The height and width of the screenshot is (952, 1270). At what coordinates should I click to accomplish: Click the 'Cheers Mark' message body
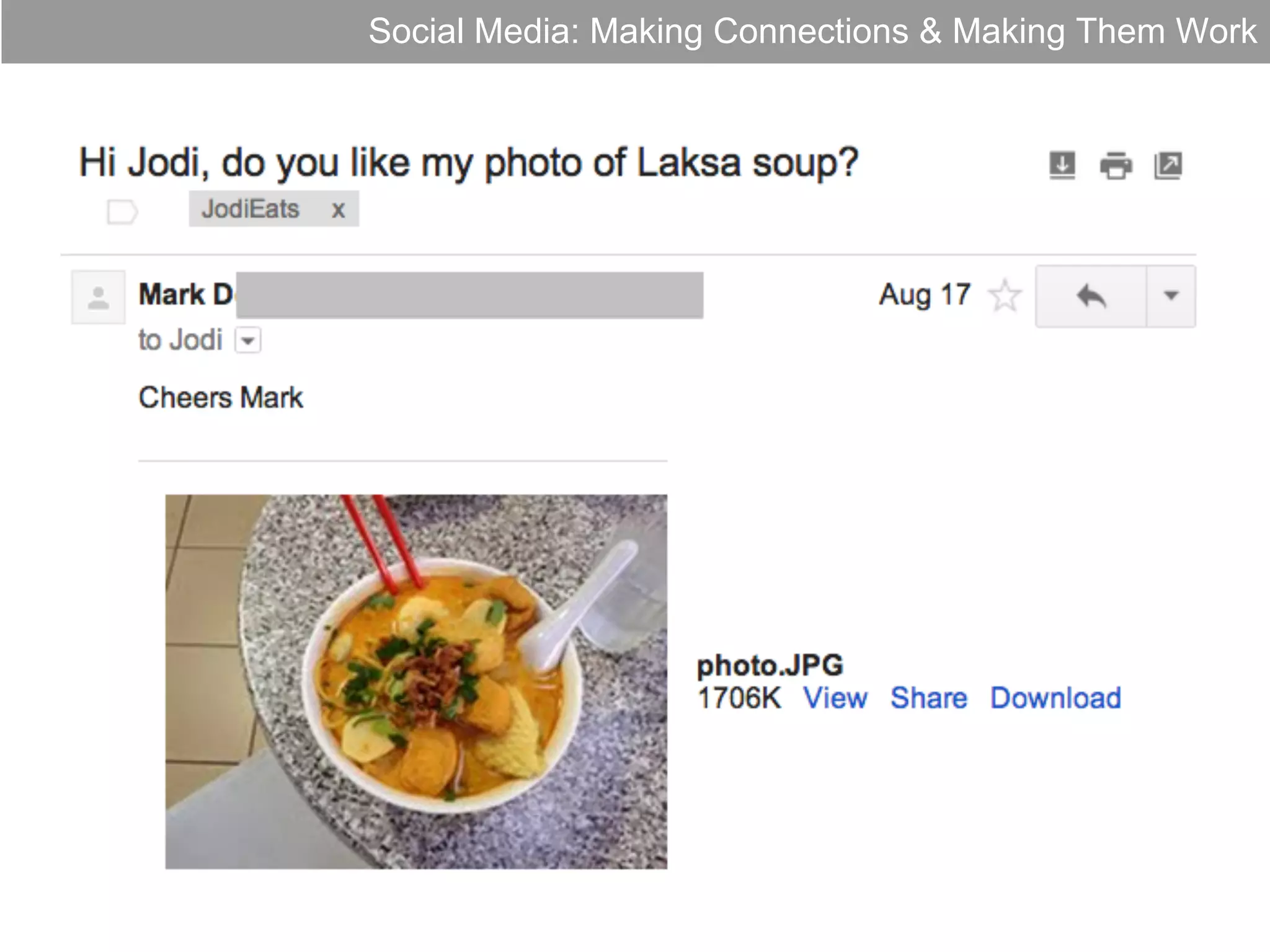(x=221, y=398)
